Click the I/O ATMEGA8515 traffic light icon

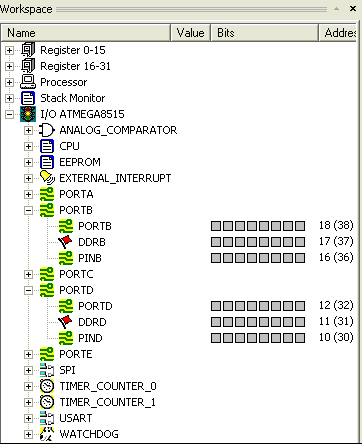point(28,114)
